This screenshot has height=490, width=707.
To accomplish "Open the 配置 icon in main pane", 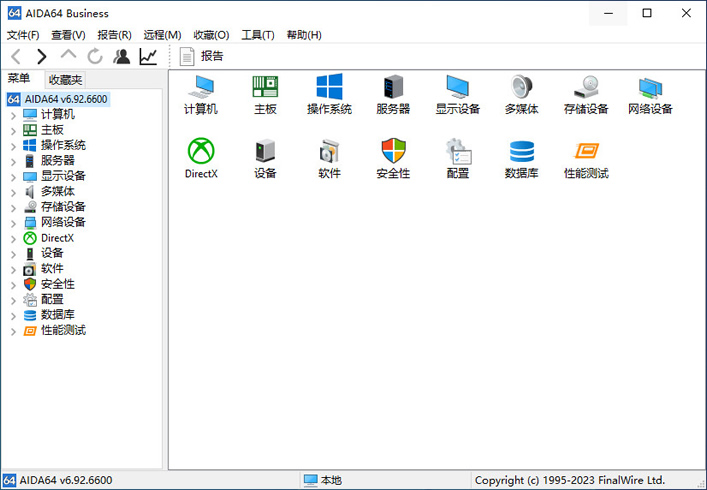I will click(x=458, y=158).
